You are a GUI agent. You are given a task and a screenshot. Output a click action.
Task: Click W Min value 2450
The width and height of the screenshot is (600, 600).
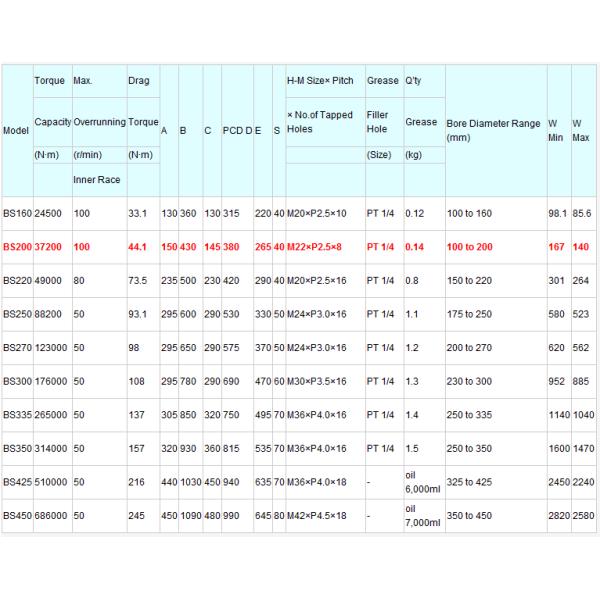pos(559,482)
